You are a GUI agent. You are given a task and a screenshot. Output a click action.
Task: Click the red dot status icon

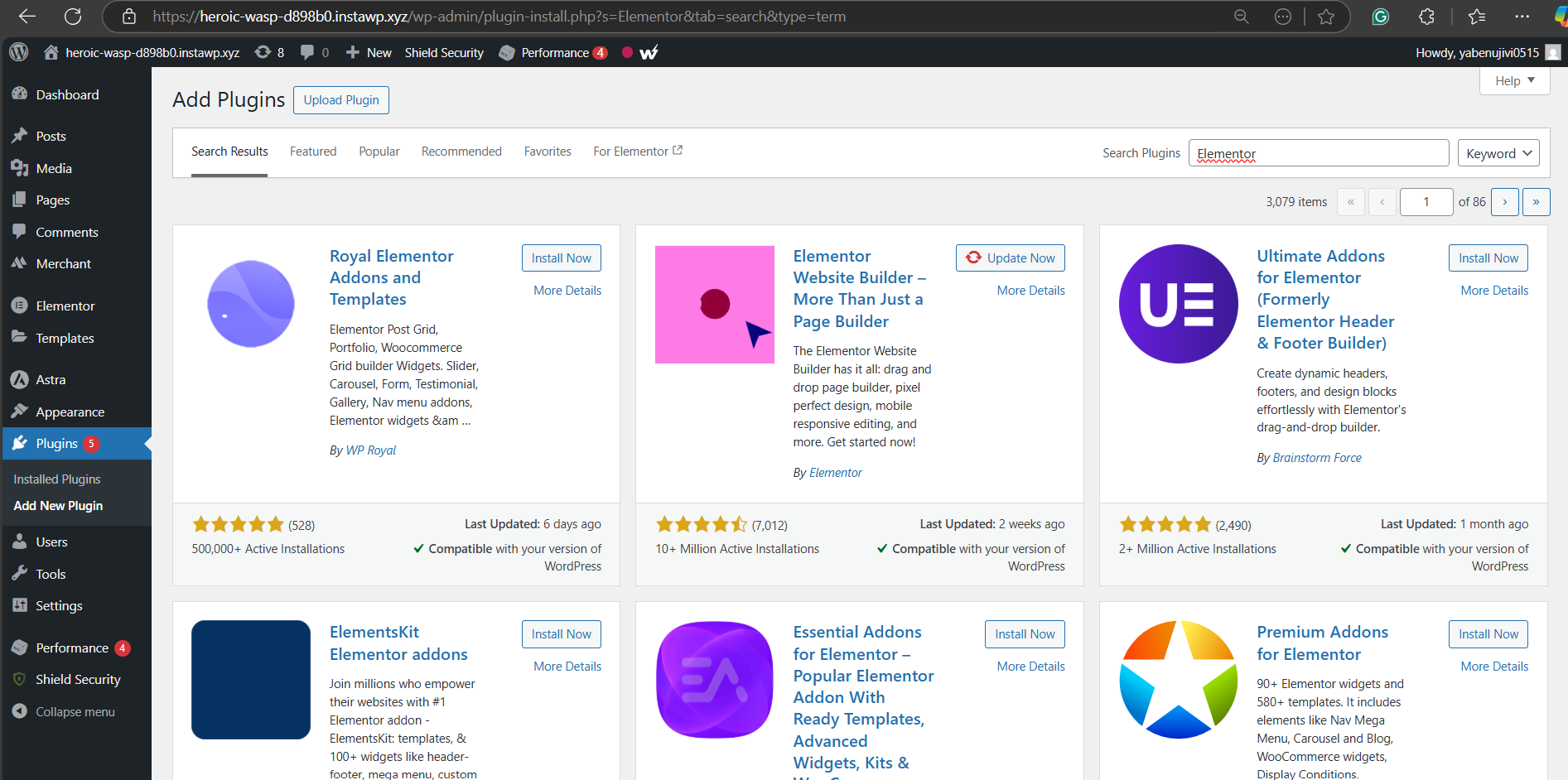tap(627, 52)
